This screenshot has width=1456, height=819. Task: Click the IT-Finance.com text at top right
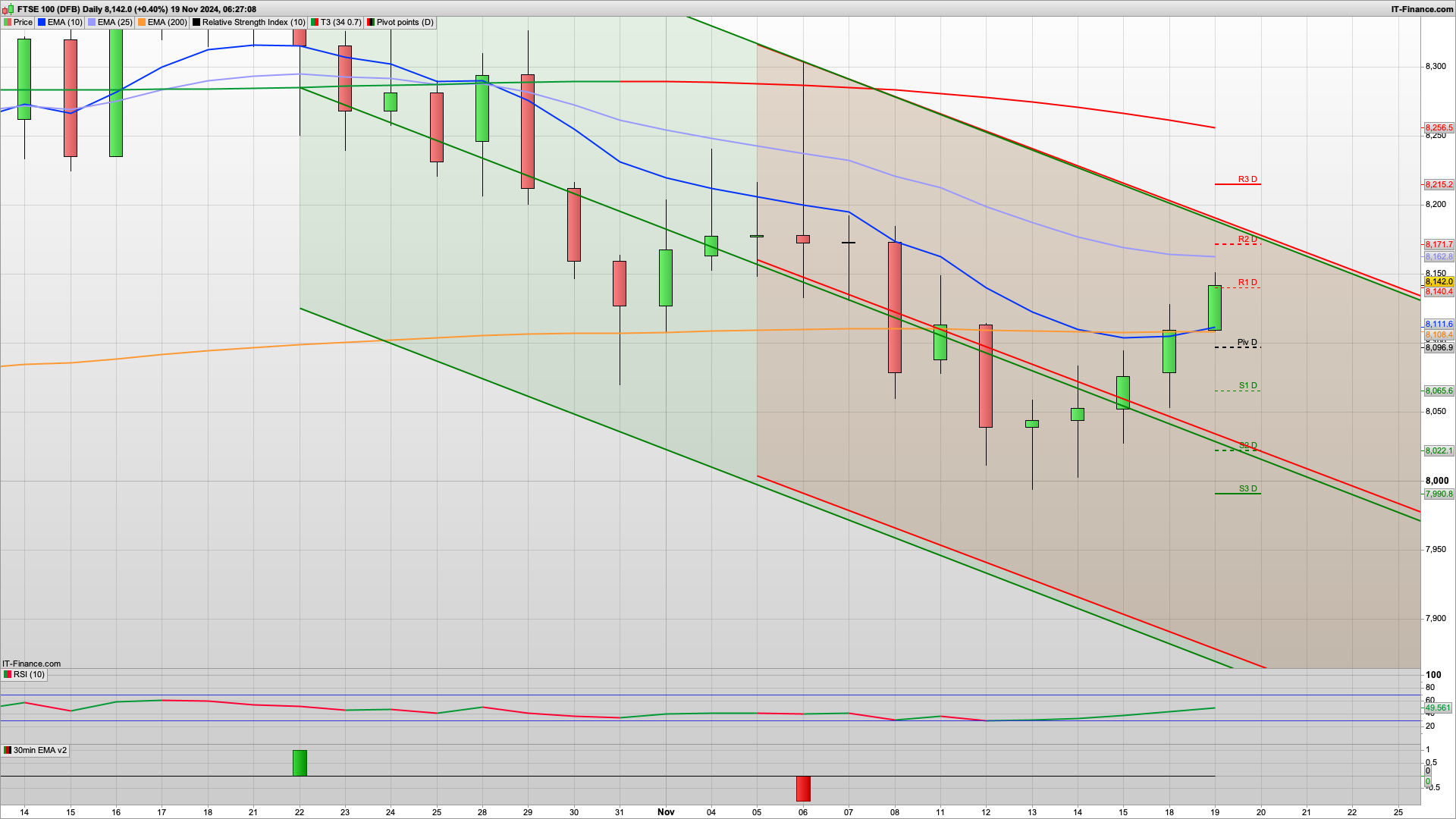(x=1422, y=9)
